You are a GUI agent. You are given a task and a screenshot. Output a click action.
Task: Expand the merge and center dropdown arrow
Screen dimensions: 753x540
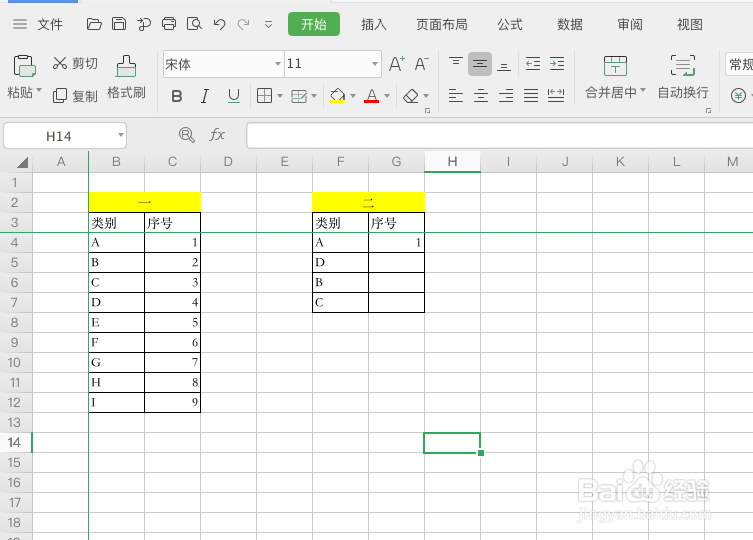point(643,90)
